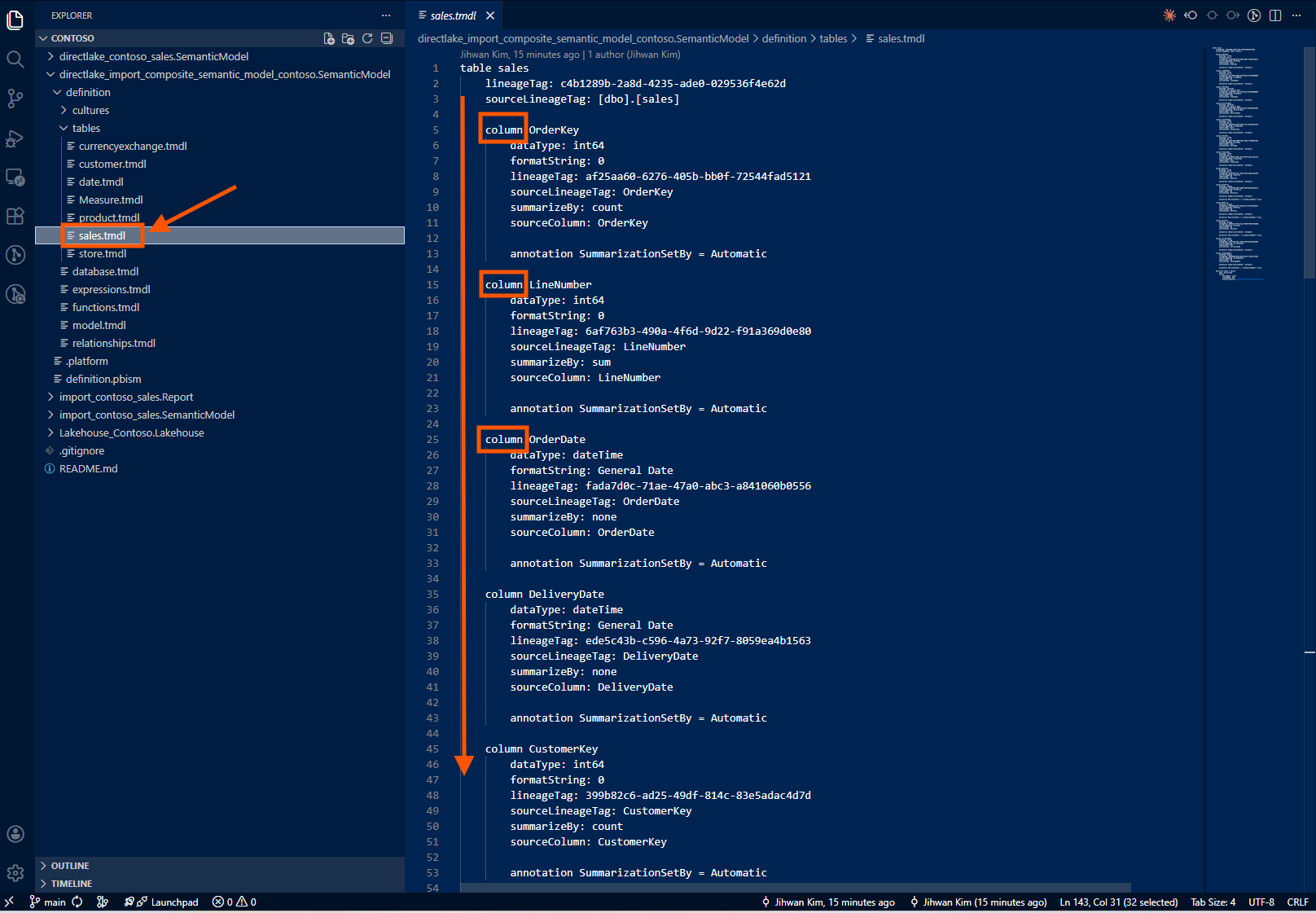Refresh the Explorer file tree
This screenshot has width=1316, height=913.
coord(367,38)
